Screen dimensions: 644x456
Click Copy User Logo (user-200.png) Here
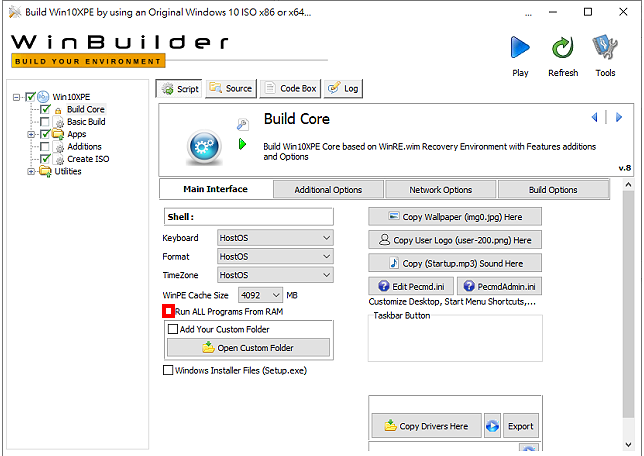tap(455, 240)
